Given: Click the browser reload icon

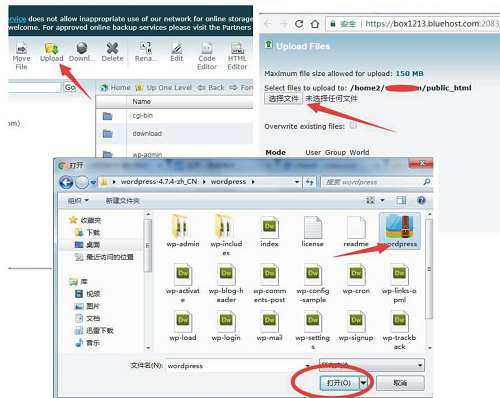Looking at the screenshot, I should pos(299,24).
